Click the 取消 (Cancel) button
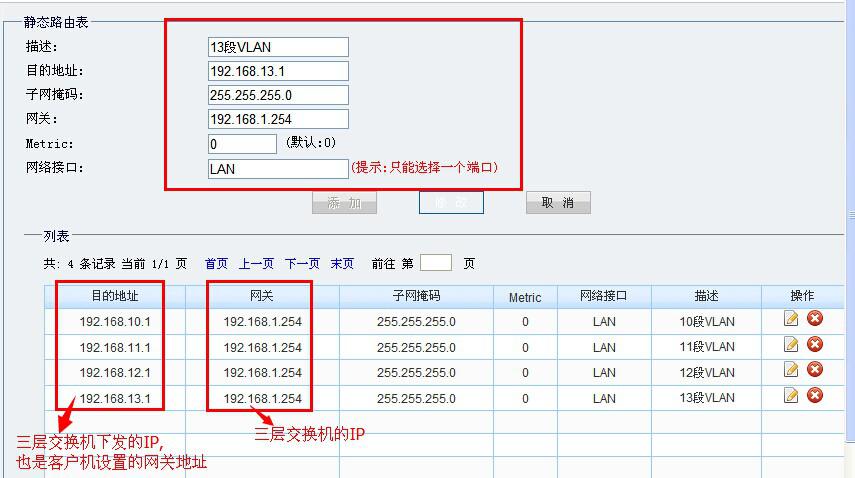 tap(558, 203)
